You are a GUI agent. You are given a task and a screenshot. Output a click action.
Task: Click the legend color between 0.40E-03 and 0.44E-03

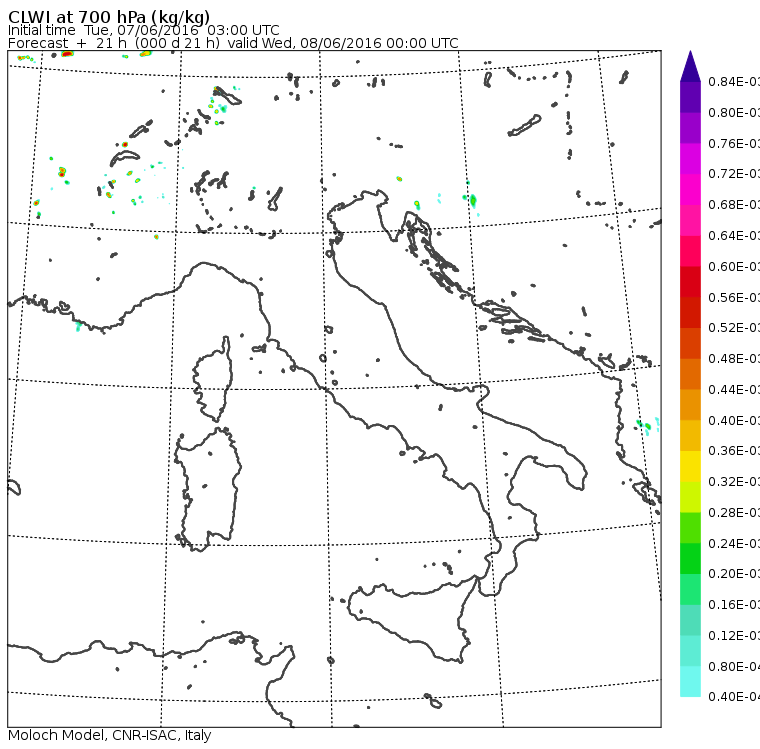tap(690, 405)
